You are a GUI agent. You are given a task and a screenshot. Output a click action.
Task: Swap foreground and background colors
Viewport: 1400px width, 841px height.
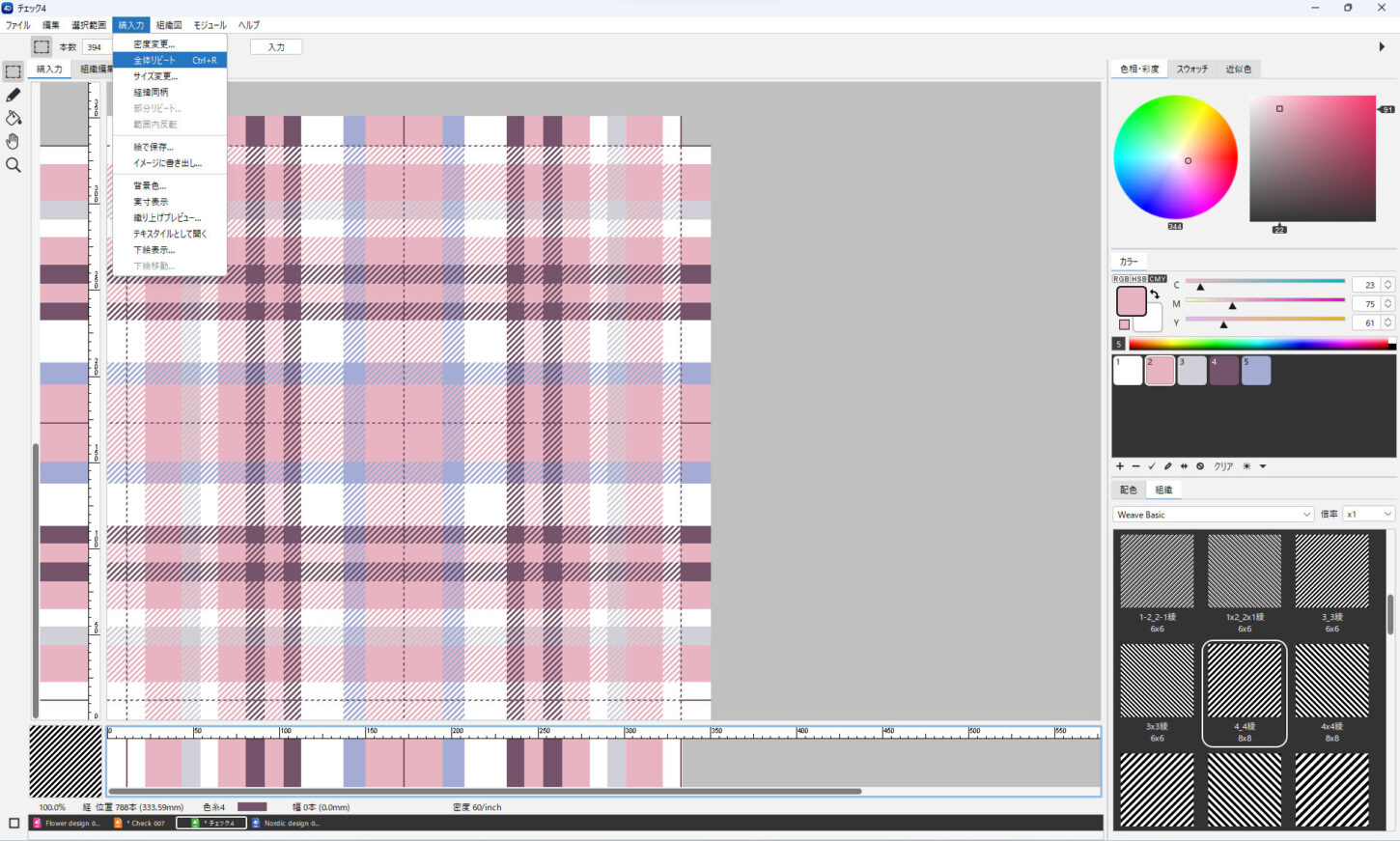(x=1155, y=294)
